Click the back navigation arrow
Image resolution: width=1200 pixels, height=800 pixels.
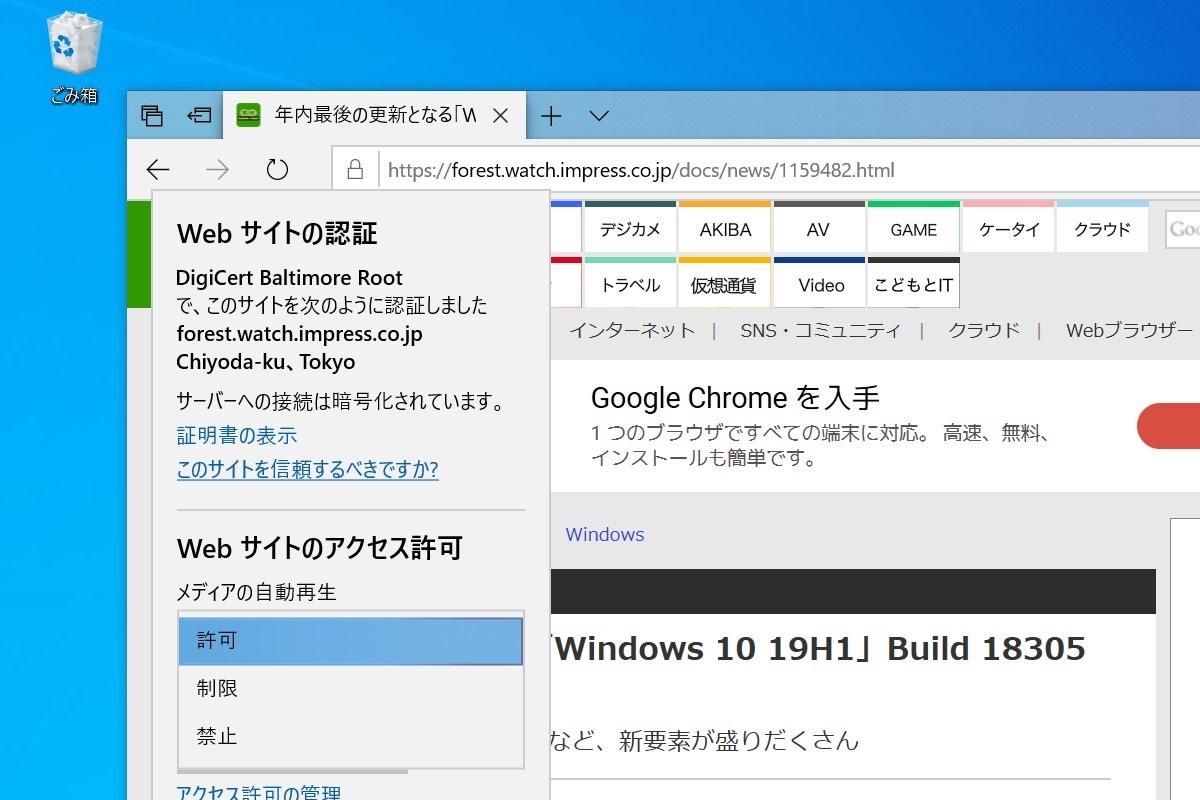click(x=158, y=170)
